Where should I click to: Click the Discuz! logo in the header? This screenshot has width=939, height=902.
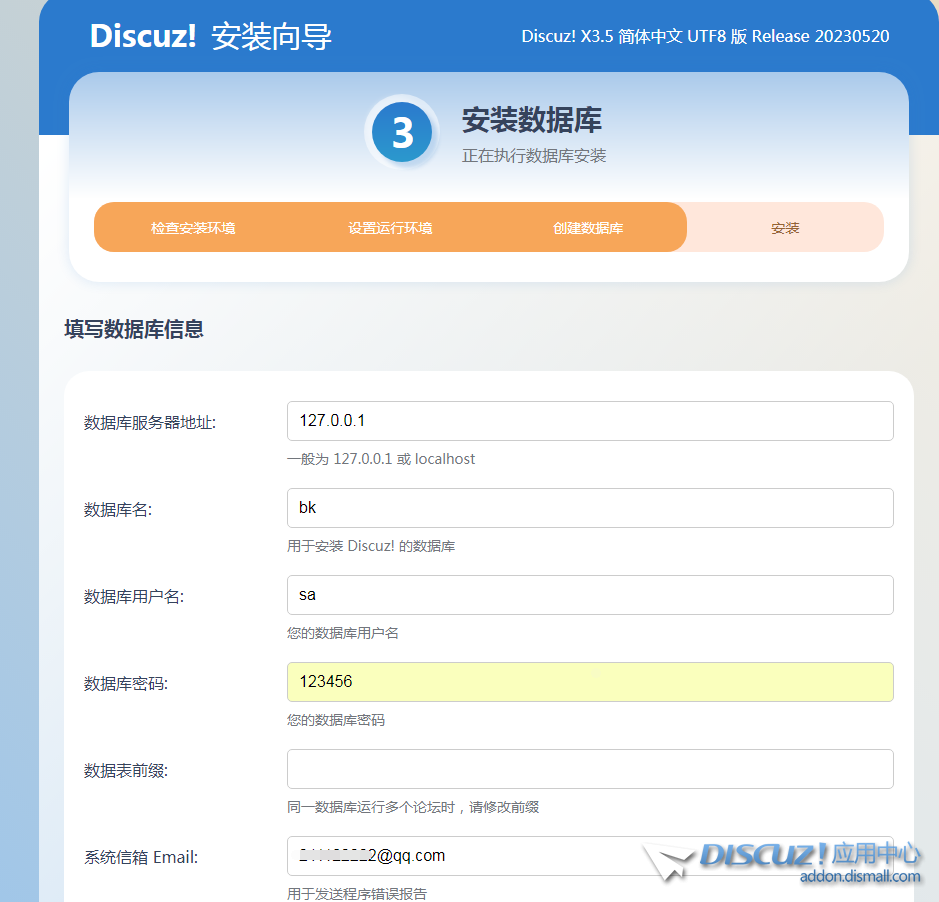click(143, 37)
